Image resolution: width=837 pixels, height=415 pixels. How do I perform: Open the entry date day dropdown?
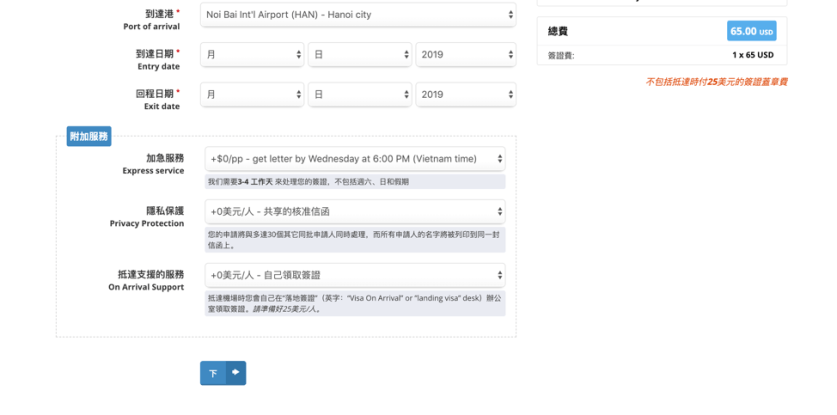(359, 54)
